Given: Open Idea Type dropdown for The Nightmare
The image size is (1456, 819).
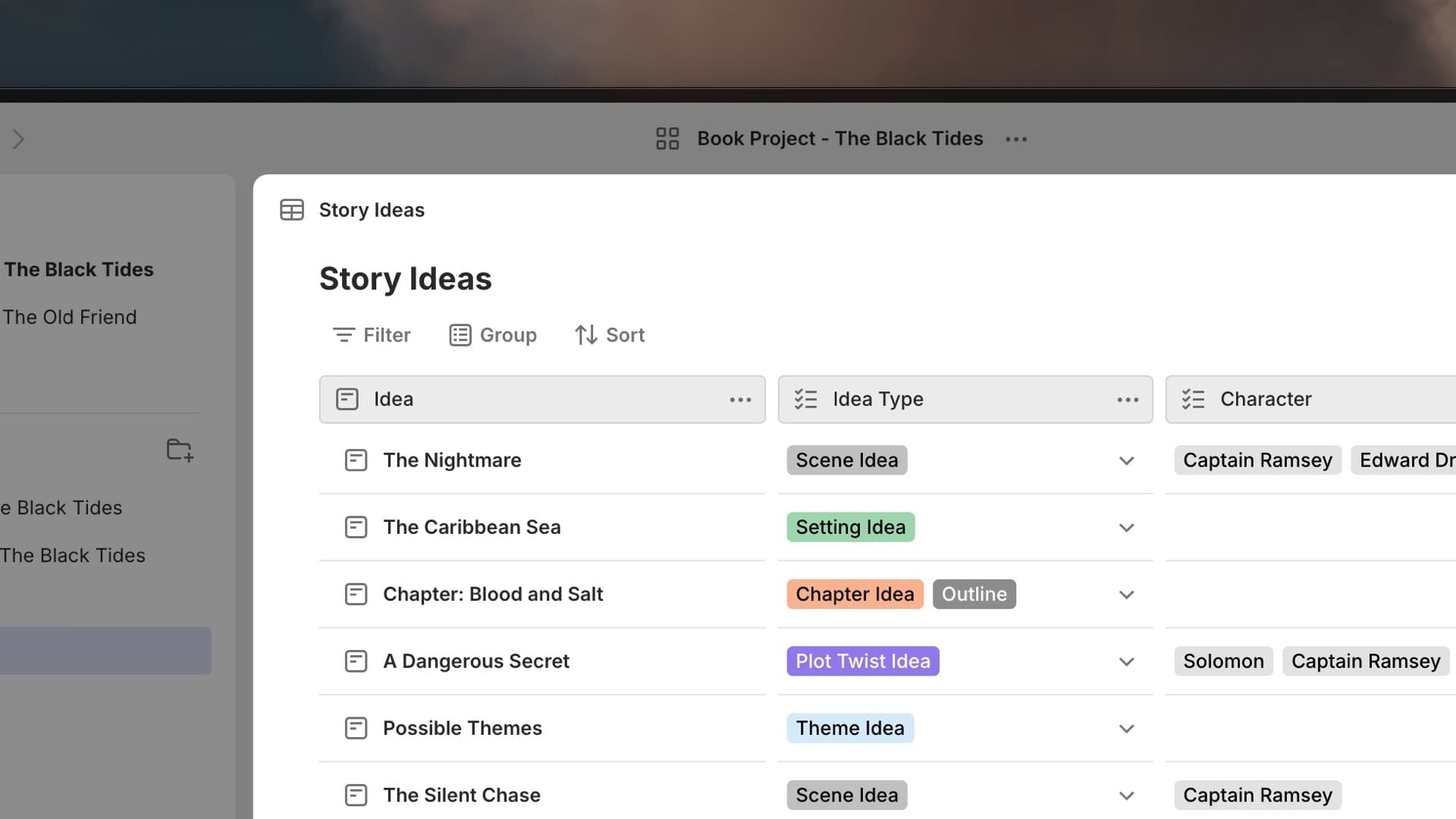Looking at the screenshot, I should click(x=1126, y=461).
